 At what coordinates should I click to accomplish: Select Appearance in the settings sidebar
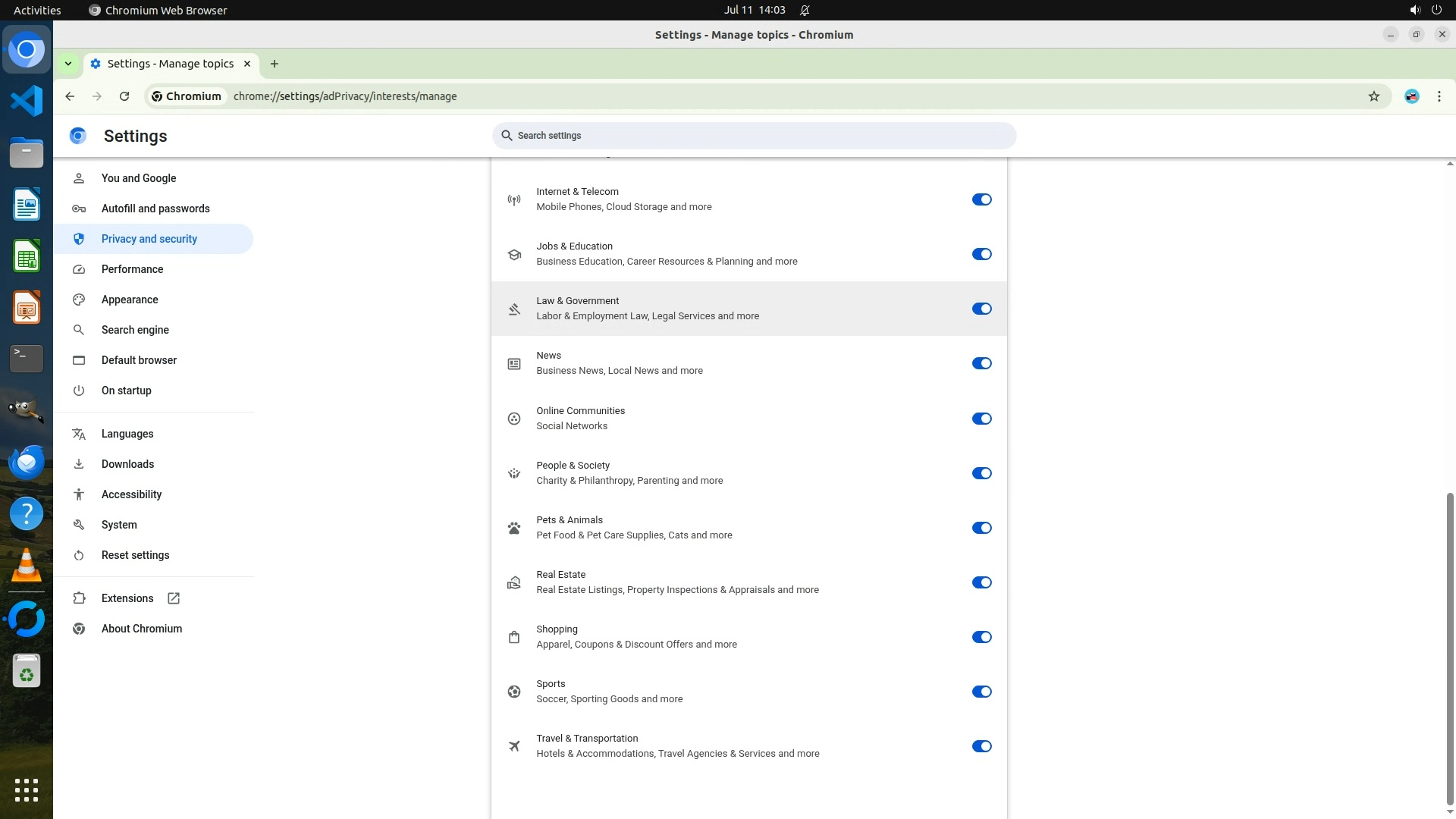pos(130,300)
